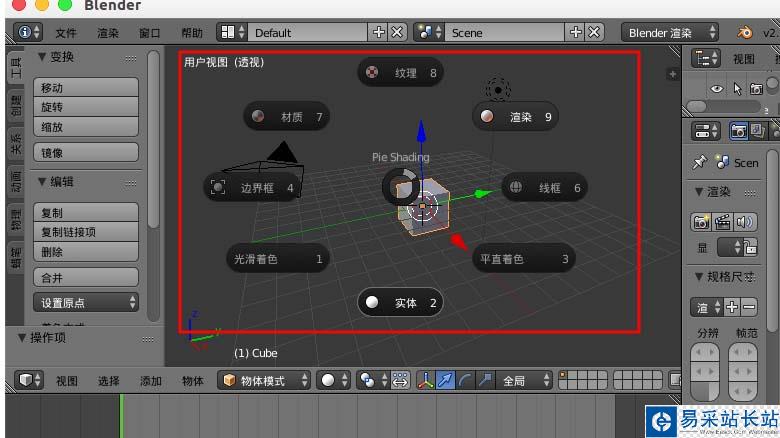Choose 实体 2 in the pie menu
Image resolution: width=780 pixels, height=438 pixels.
click(x=400, y=303)
